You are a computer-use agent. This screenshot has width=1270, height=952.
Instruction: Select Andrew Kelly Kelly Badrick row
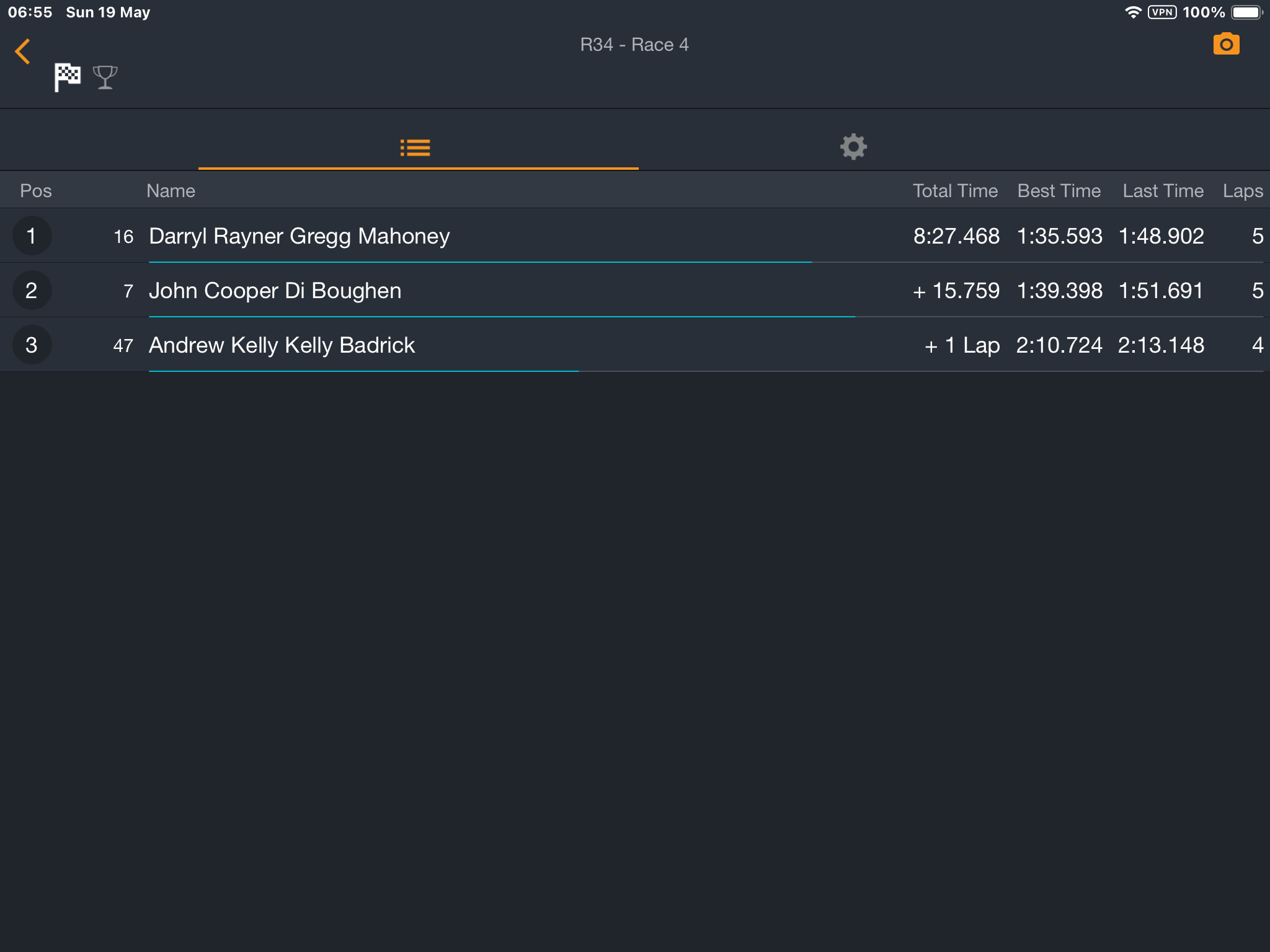tap(635, 345)
